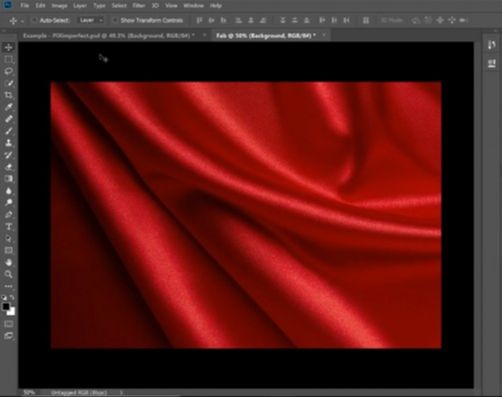Screen dimensions: 502x397
Task: Open the Filter menu
Action: click(x=139, y=6)
